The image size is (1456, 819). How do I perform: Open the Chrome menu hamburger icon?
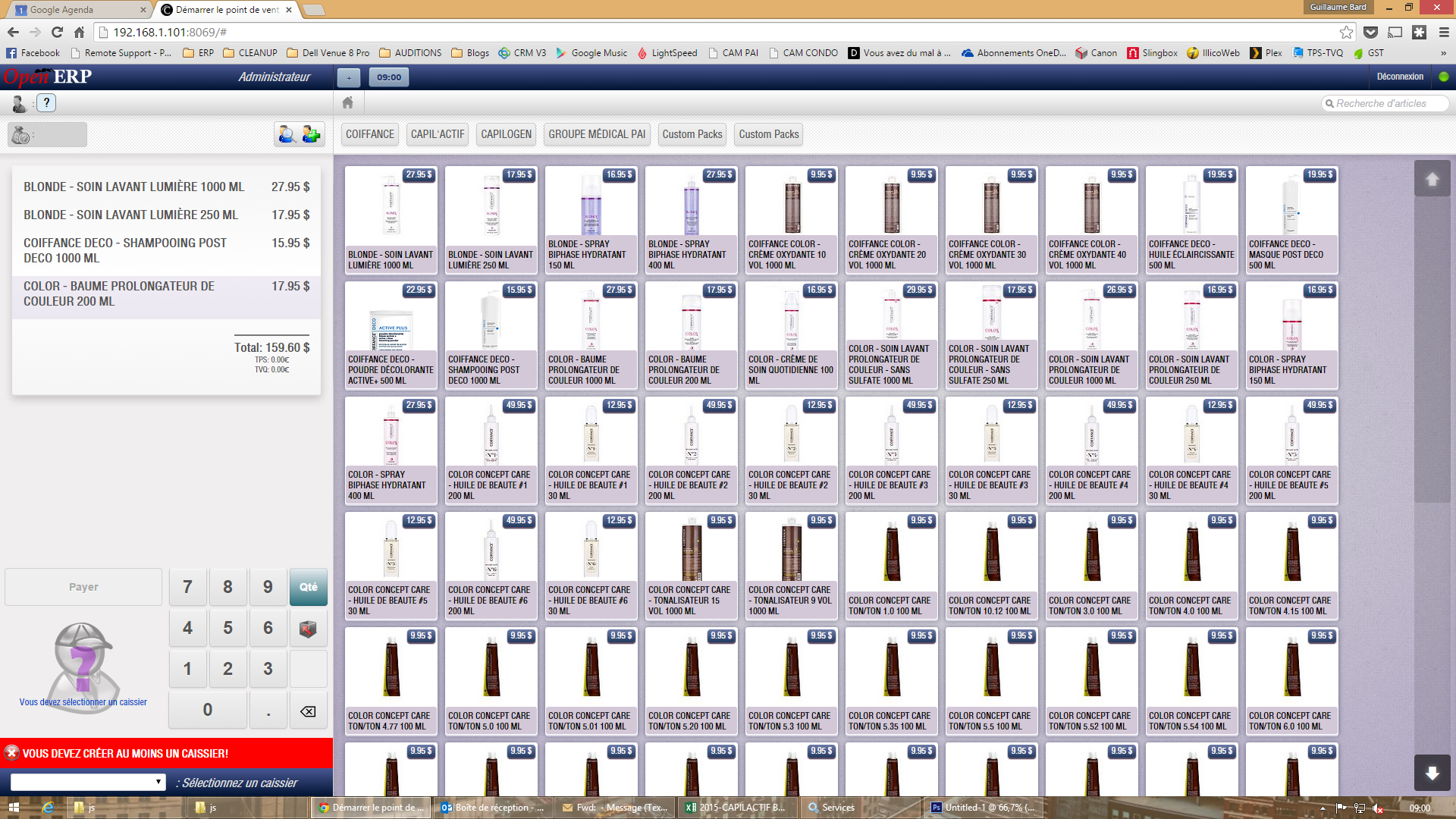click(x=1444, y=32)
